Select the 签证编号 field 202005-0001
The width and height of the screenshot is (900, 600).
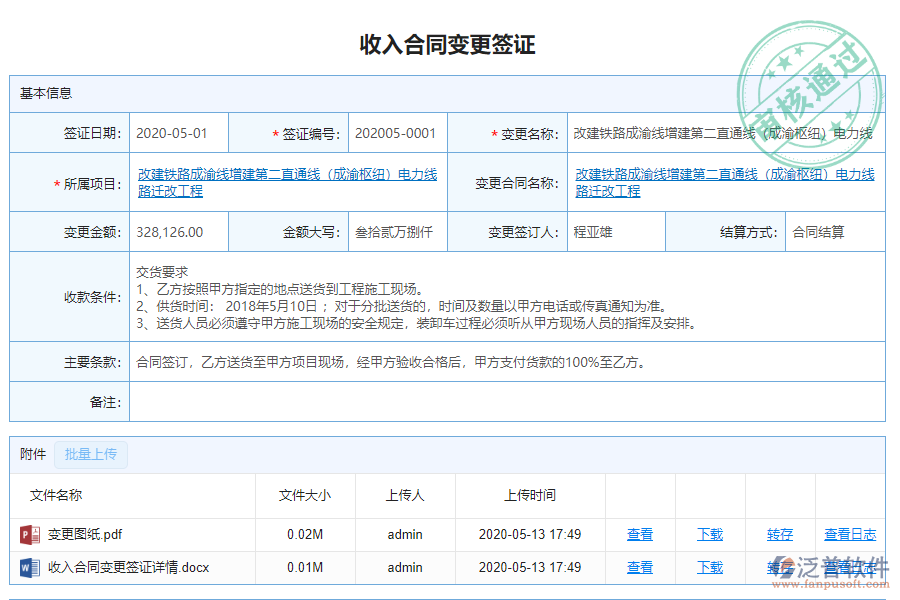click(397, 132)
